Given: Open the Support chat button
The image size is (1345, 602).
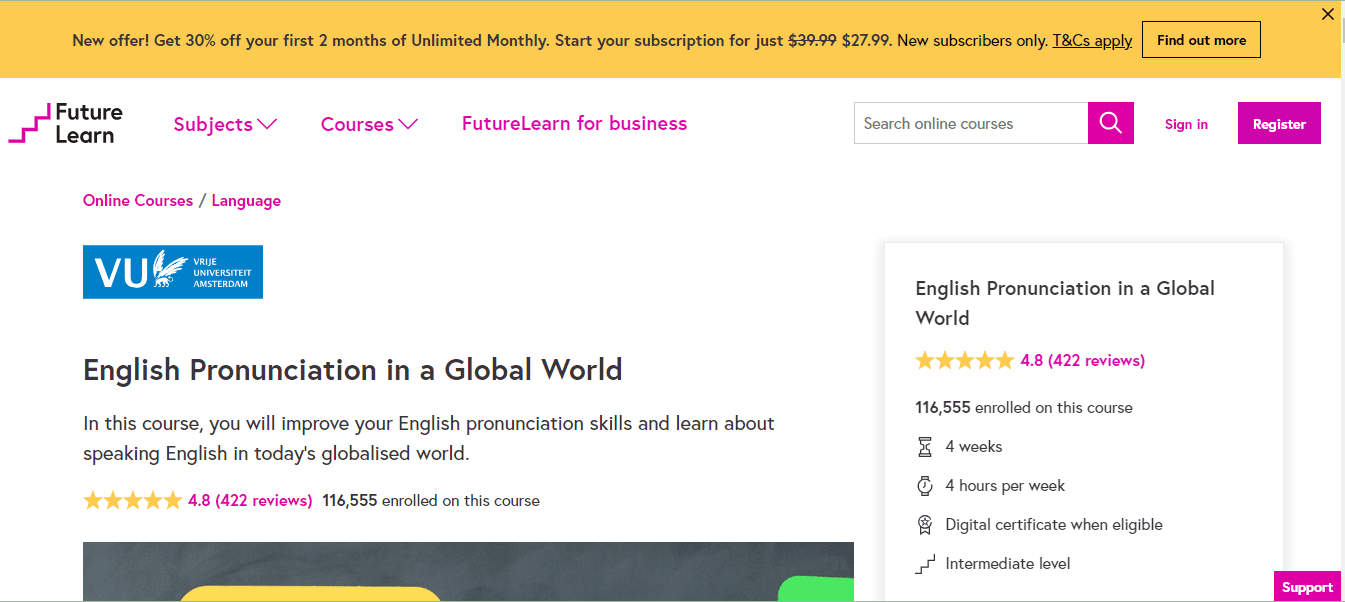Looking at the screenshot, I should tap(1307, 587).
